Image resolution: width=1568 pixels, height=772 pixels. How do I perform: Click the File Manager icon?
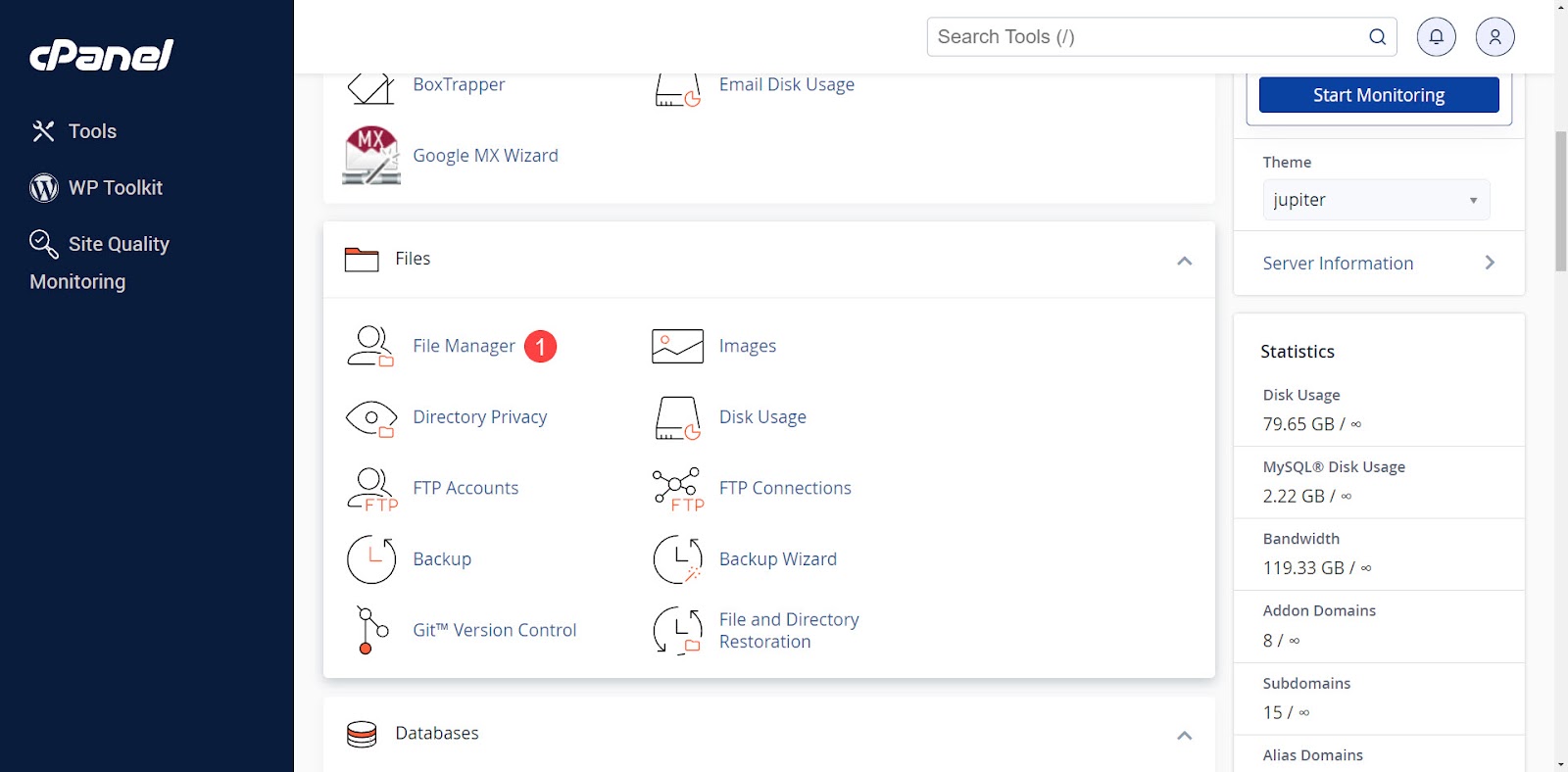370,346
